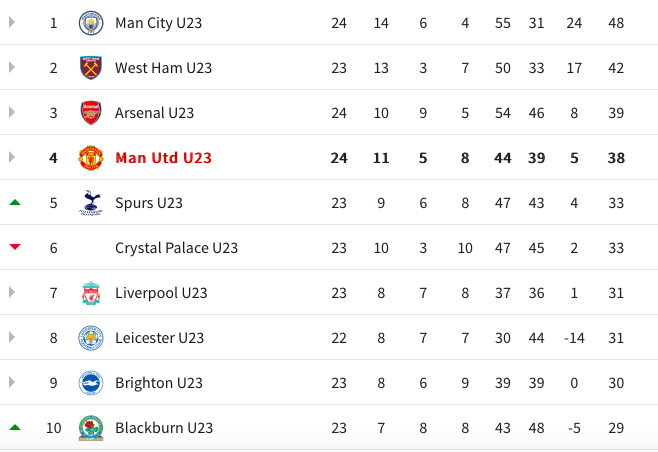Click the Blackburn U23 club crest
The height and width of the screenshot is (452, 658).
click(91, 428)
